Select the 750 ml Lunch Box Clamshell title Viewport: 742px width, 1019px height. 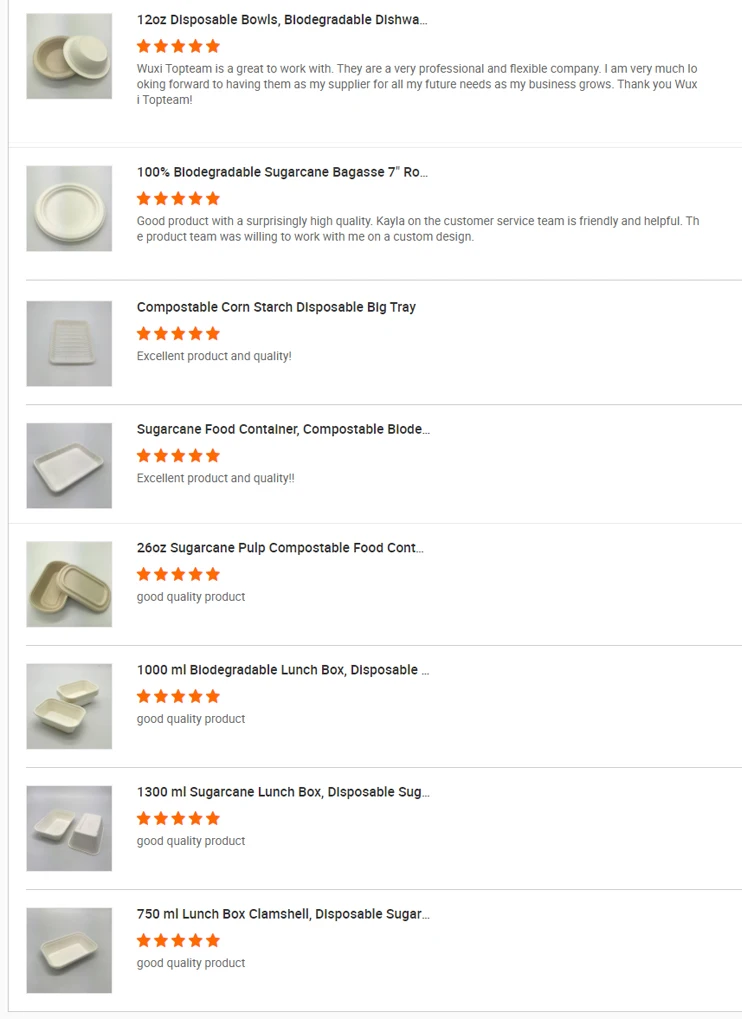(283, 914)
